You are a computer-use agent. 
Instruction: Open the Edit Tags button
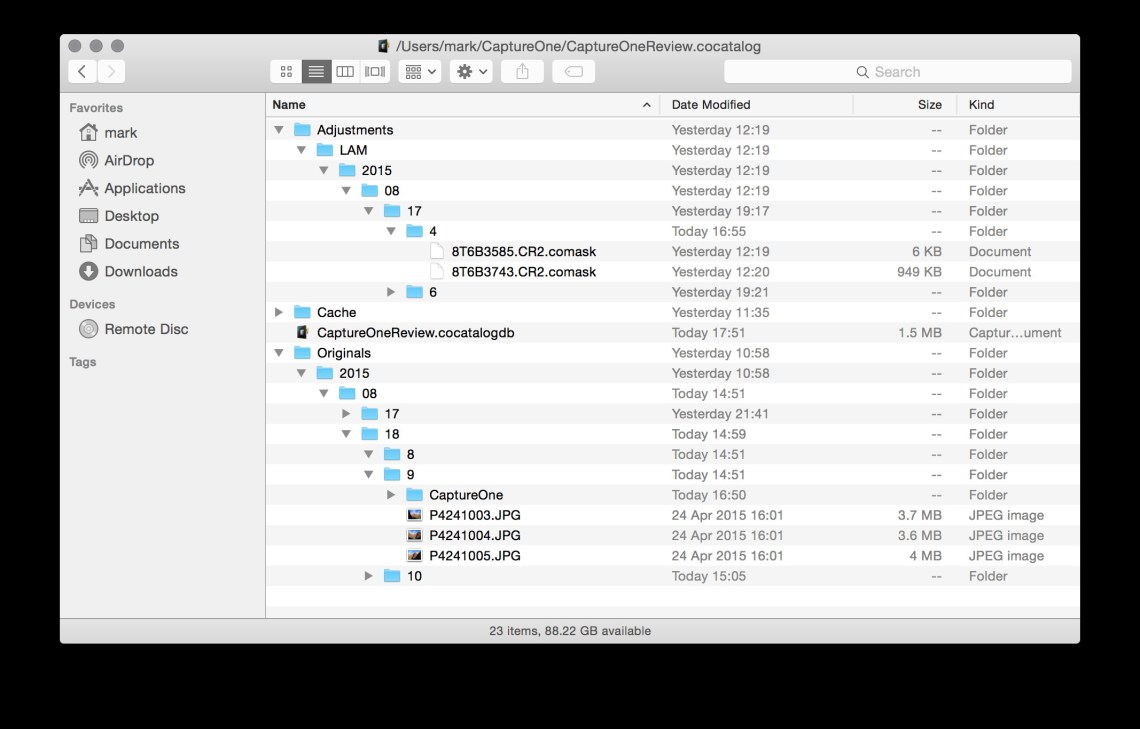coord(573,71)
